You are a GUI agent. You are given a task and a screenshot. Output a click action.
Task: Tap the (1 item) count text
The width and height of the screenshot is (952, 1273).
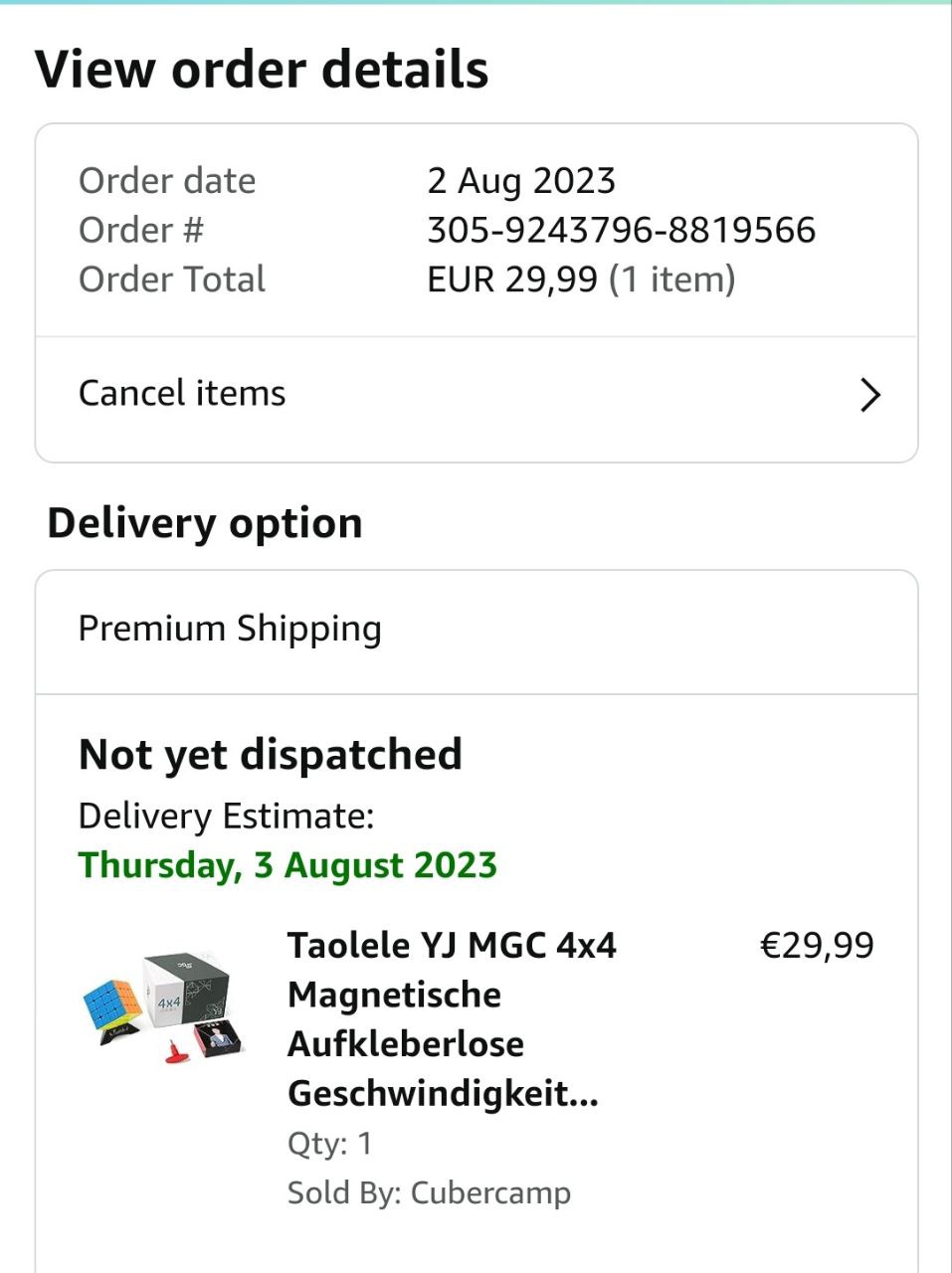(x=671, y=279)
